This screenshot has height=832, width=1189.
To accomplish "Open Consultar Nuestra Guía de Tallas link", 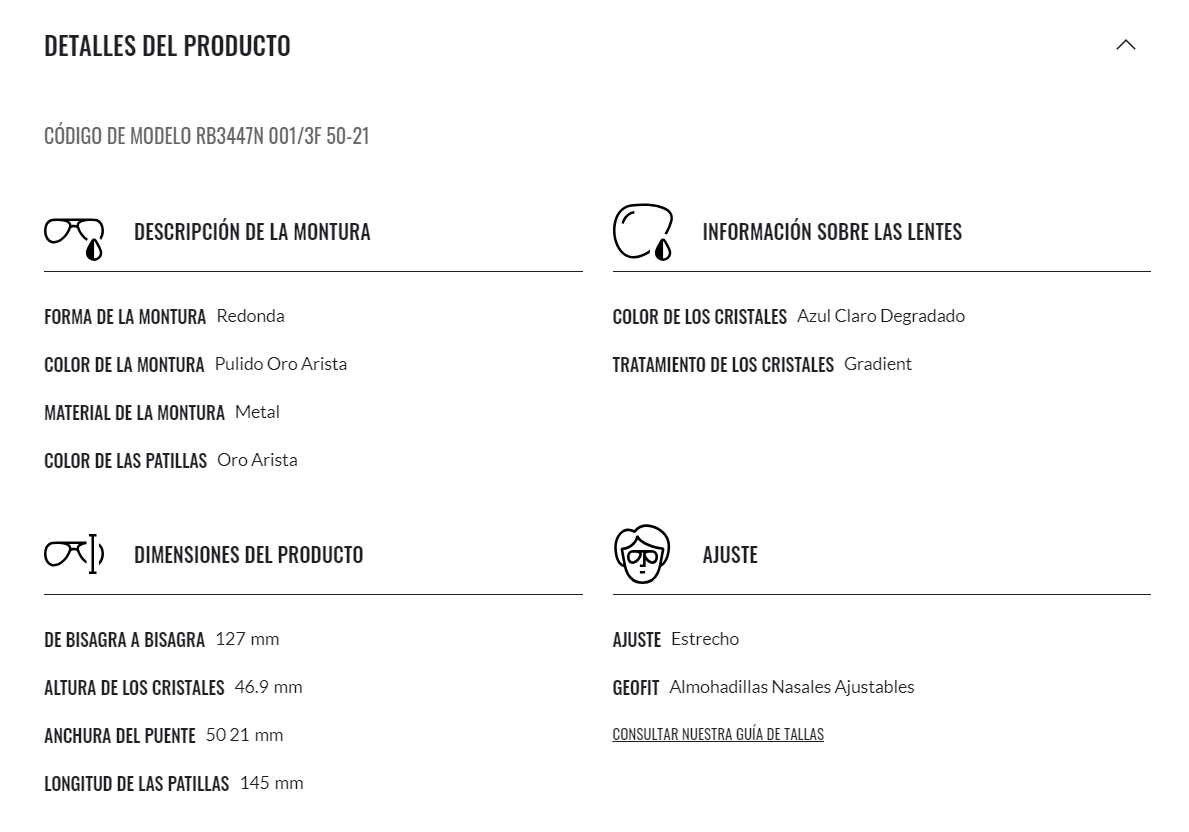I will [x=718, y=734].
